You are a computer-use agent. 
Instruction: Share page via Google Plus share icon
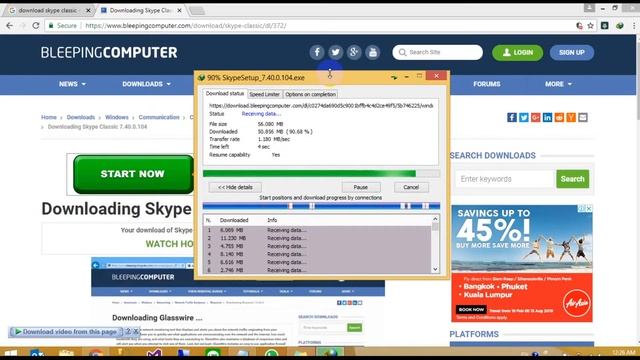536,118
